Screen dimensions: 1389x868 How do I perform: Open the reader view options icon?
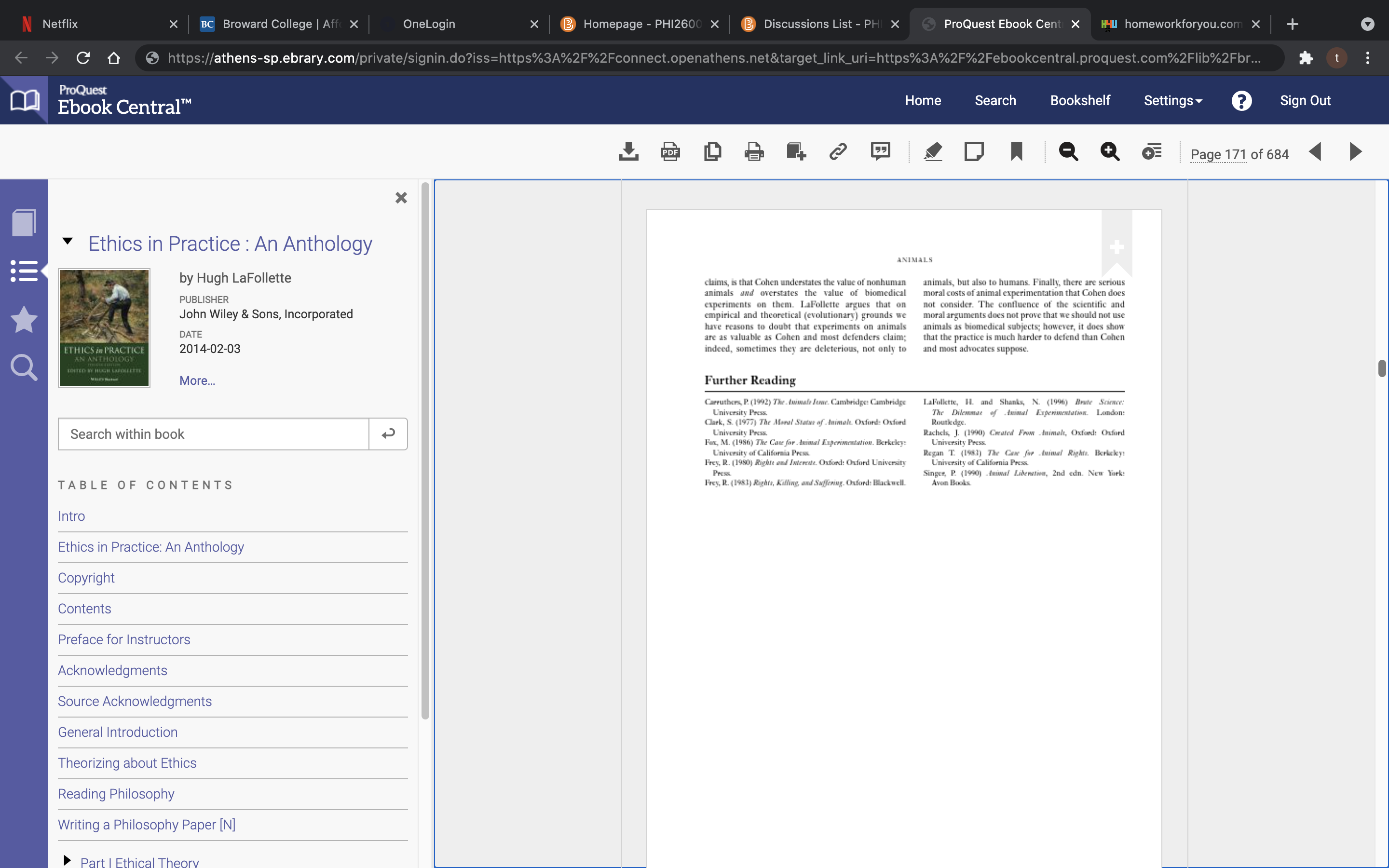click(x=1152, y=152)
